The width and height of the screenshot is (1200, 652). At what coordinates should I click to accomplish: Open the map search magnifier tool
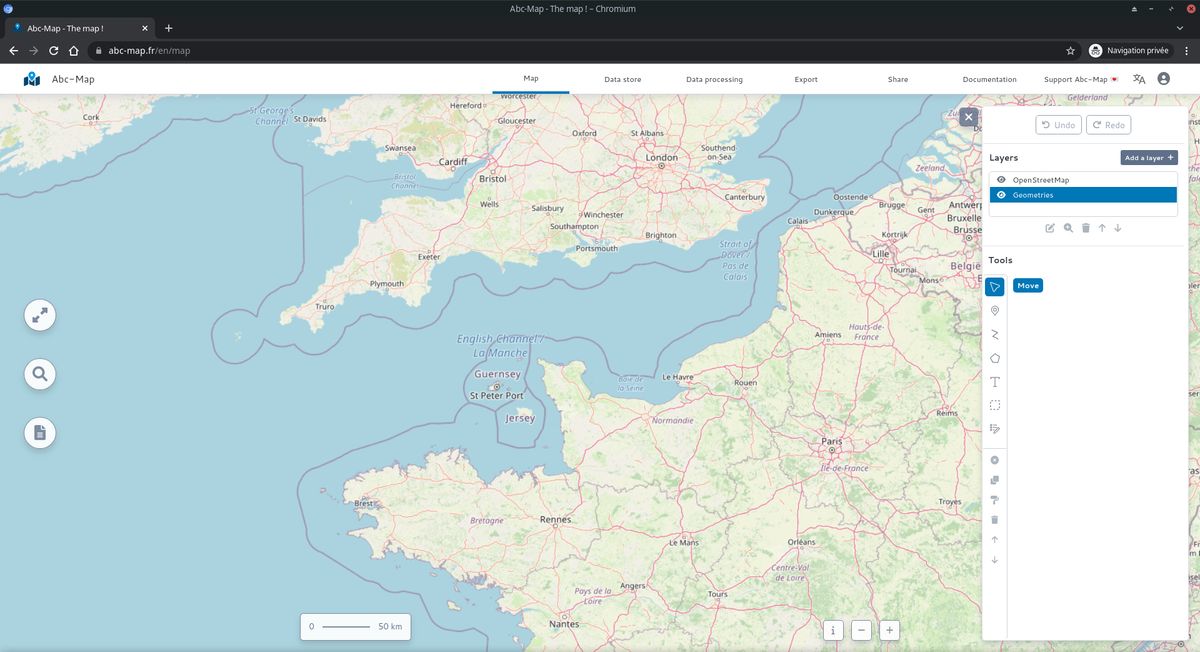tap(39, 373)
